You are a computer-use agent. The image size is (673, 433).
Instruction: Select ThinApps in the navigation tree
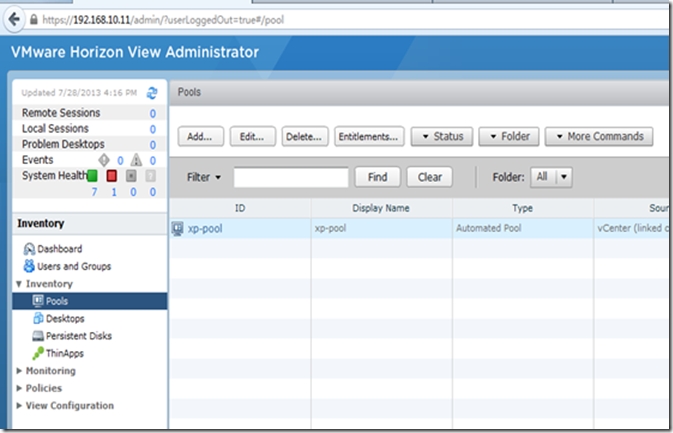(65, 353)
